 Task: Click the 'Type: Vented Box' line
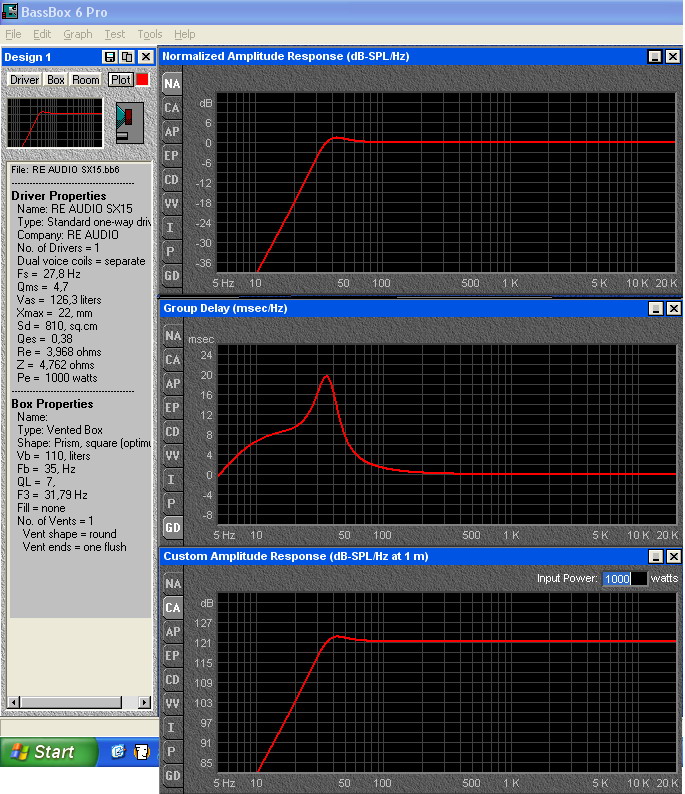[60, 430]
